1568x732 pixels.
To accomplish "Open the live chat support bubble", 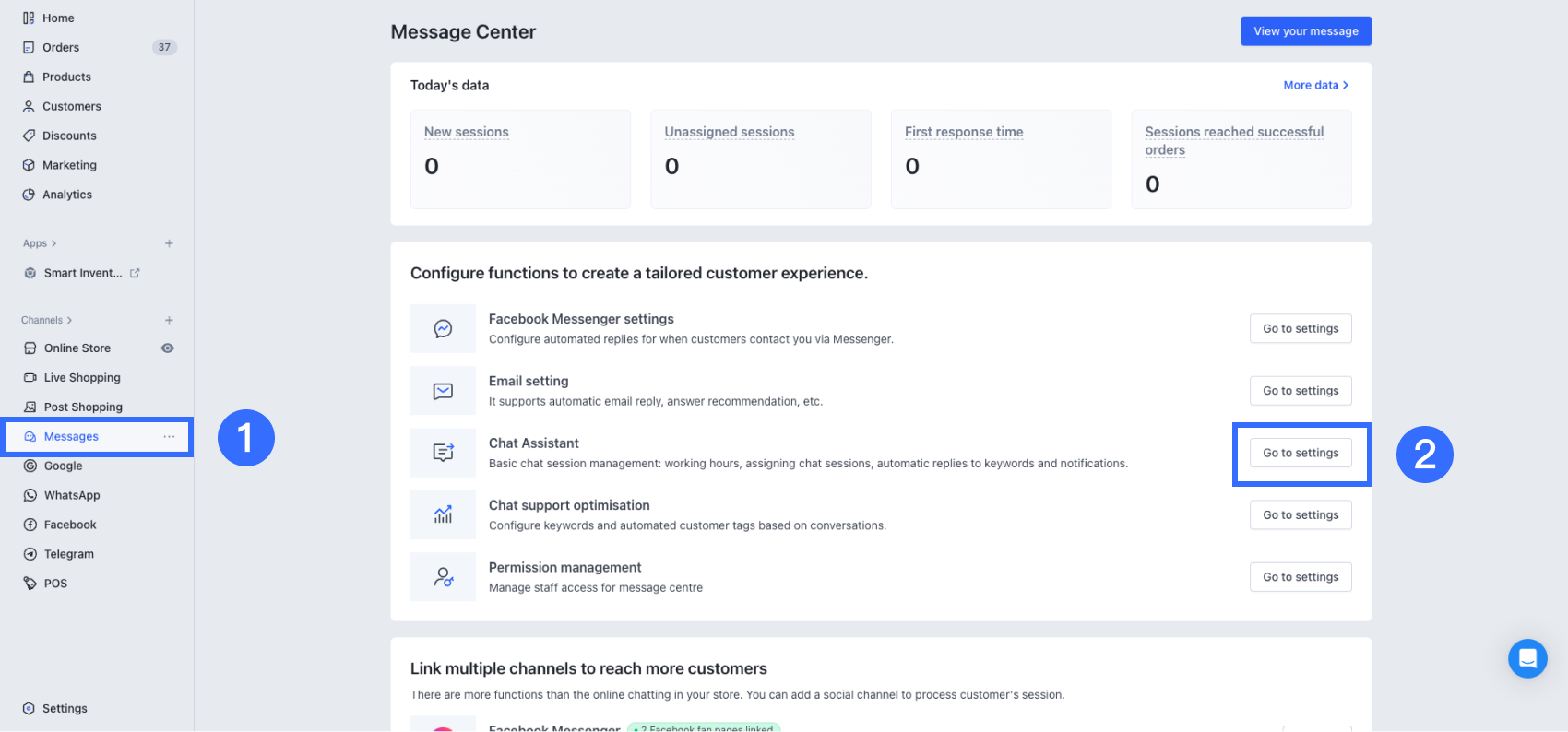I will (1527, 658).
